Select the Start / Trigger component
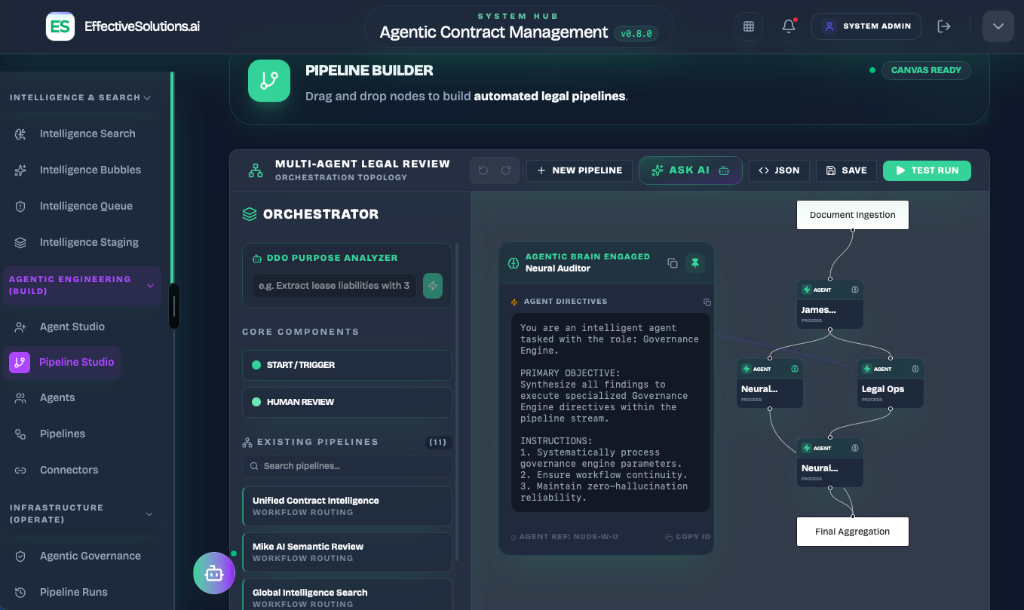The height and width of the screenshot is (610, 1024). click(x=347, y=365)
